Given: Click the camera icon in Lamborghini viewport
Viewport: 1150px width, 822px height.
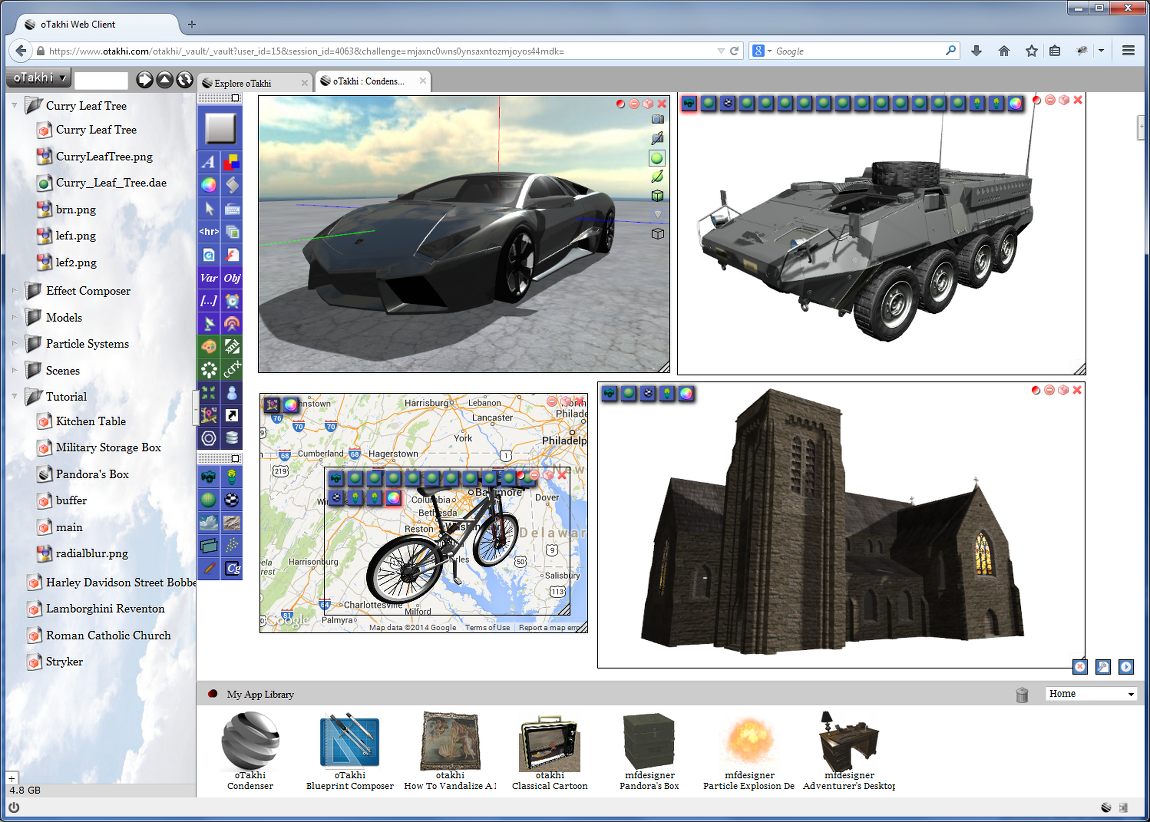Looking at the screenshot, I should (658, 119).
